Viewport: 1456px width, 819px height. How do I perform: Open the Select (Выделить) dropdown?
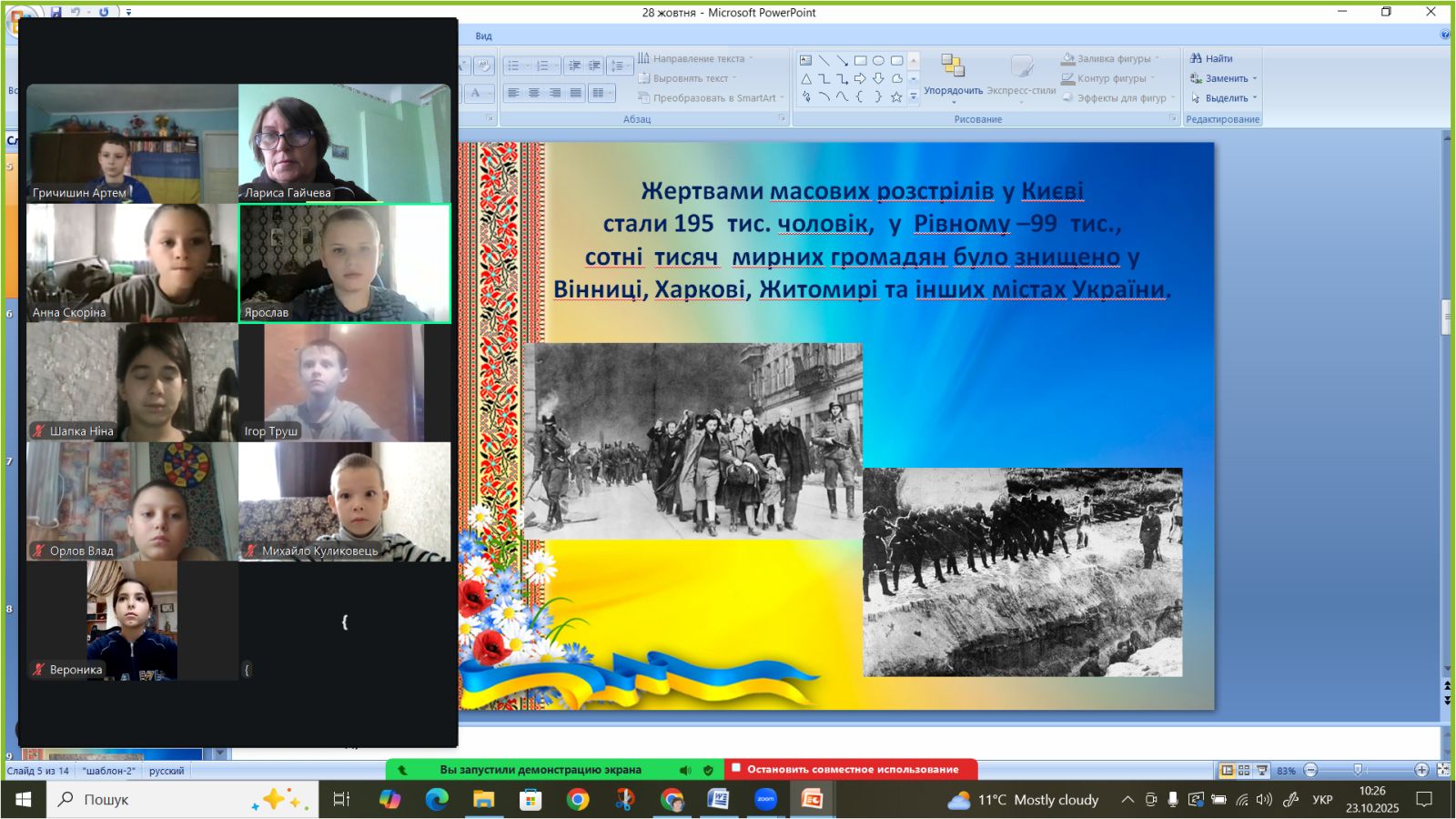1224,98
